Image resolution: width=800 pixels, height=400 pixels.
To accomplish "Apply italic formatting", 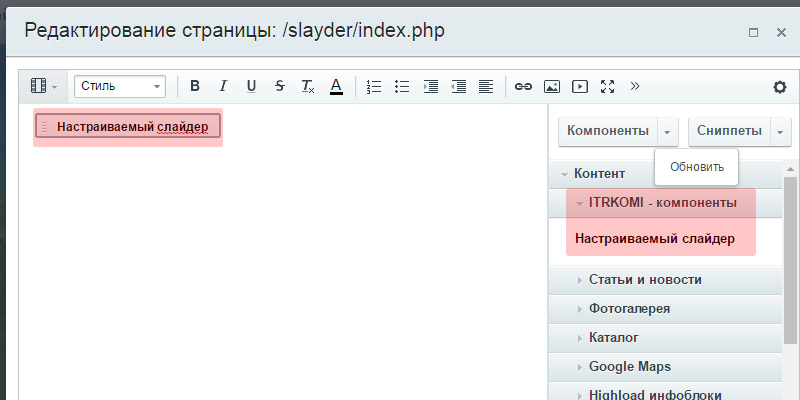I will pos(223,86).
